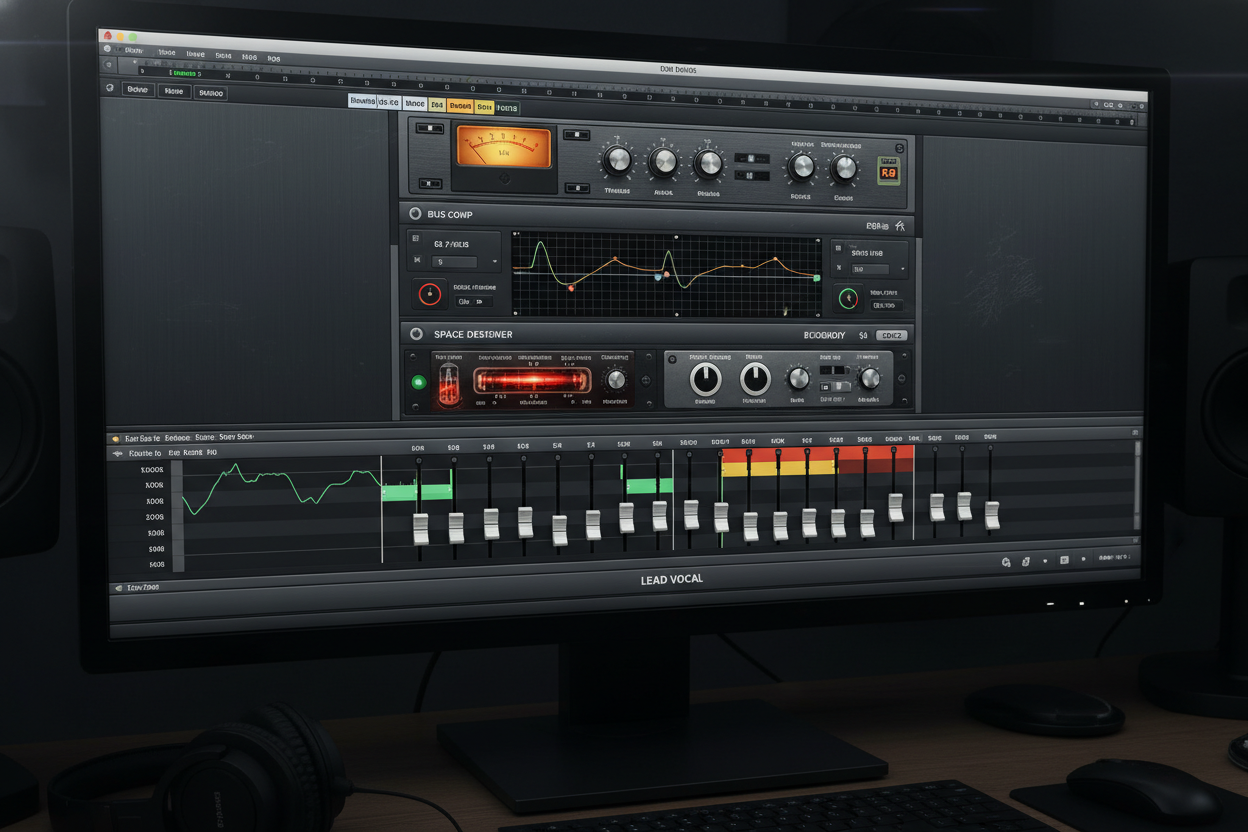Select the Space Designer editor icon
Screen dimensions: 1248x832
point(415,333)
